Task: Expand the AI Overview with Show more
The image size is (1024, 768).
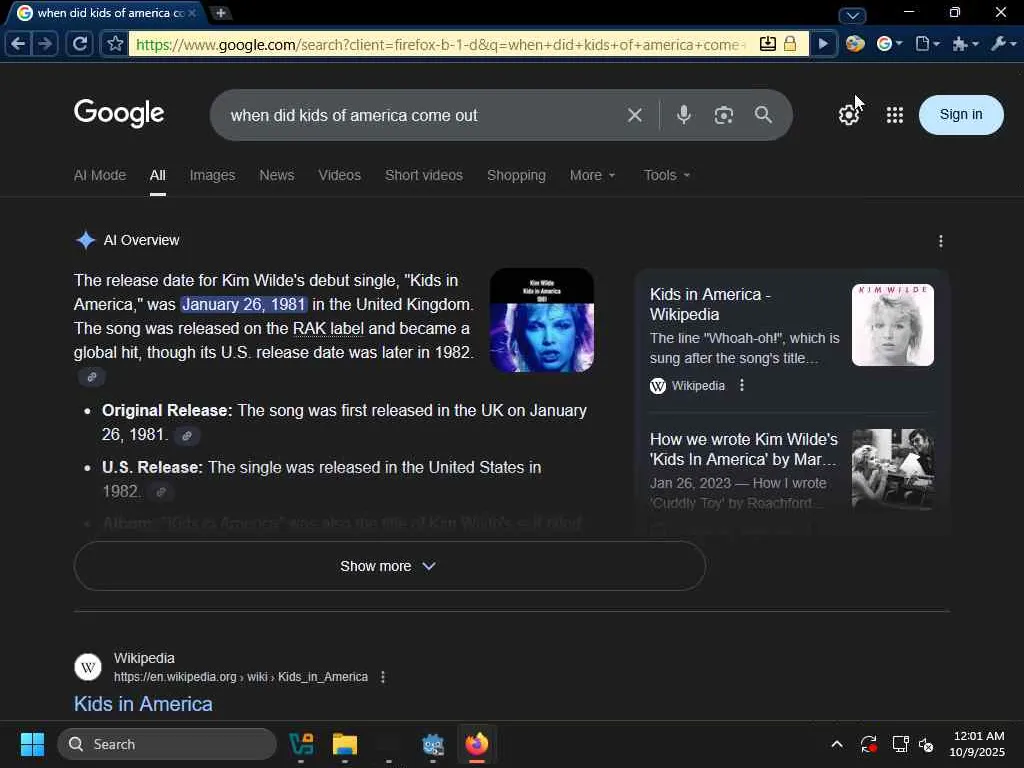Action: click(389, 566)
